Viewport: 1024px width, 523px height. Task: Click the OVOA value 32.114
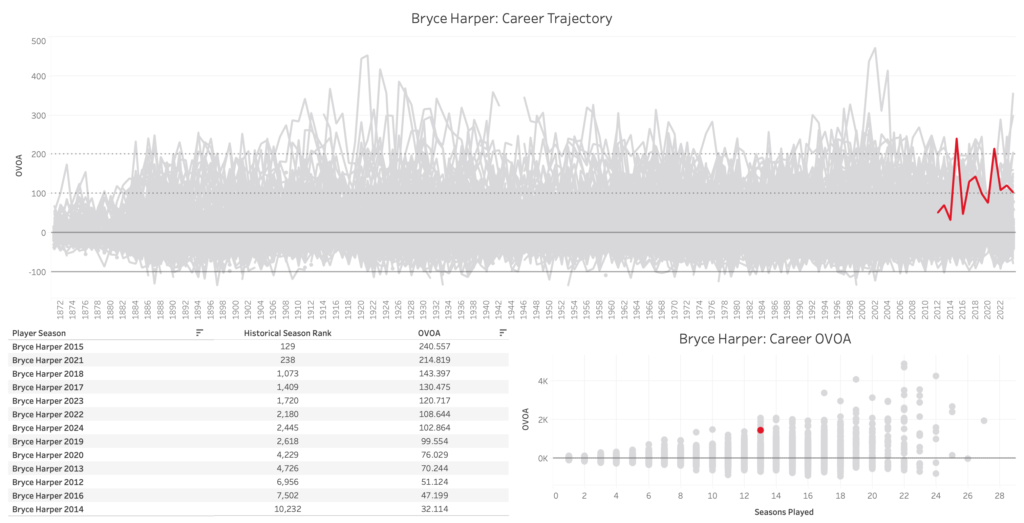tap(434, 509)
